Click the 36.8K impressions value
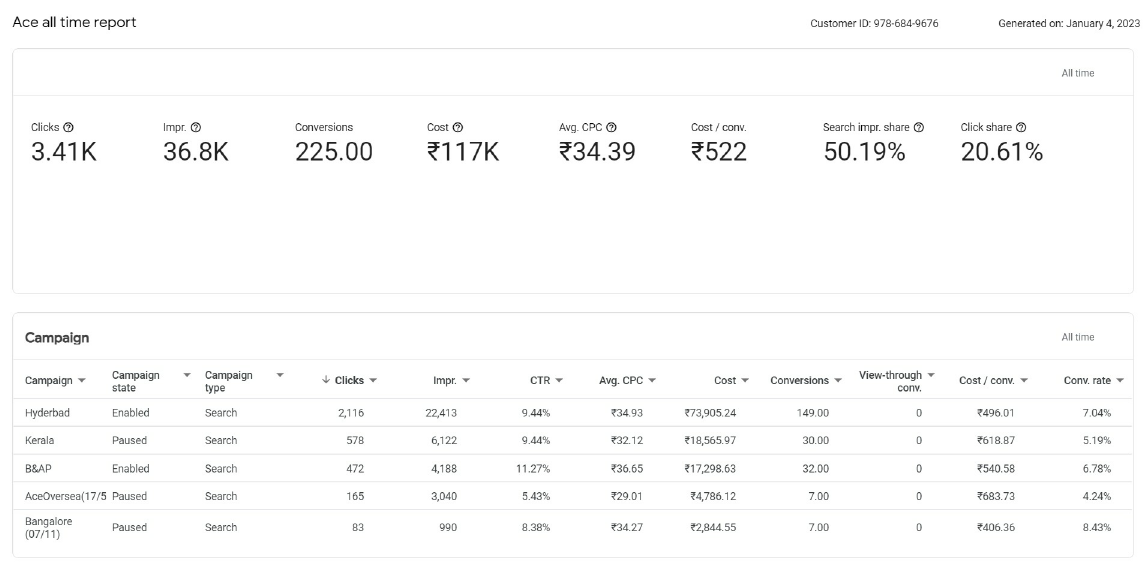Viewport: 1146px width, 570px height. click(x=196, y=152)
